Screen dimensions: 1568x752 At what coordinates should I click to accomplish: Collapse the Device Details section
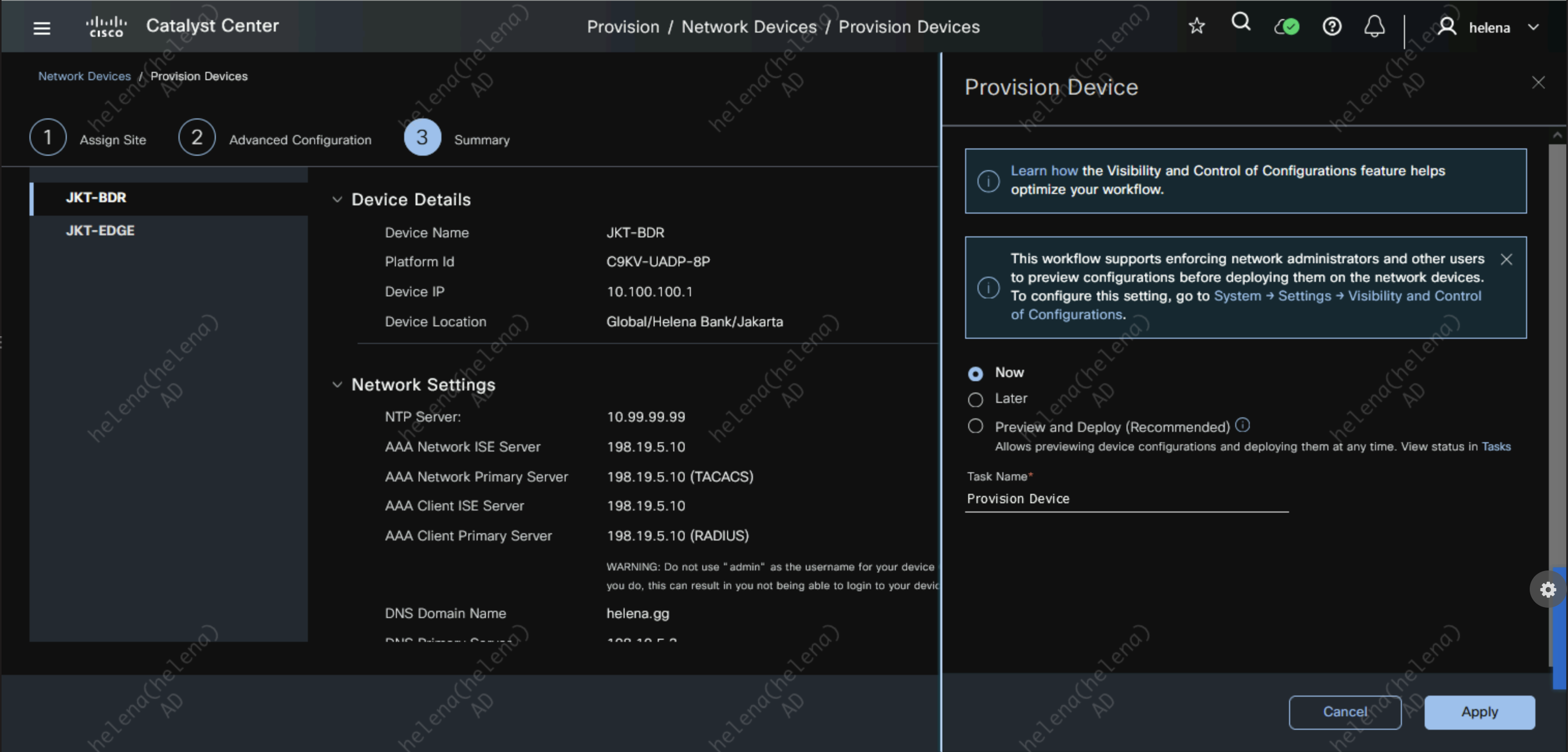tap(337, 200)
